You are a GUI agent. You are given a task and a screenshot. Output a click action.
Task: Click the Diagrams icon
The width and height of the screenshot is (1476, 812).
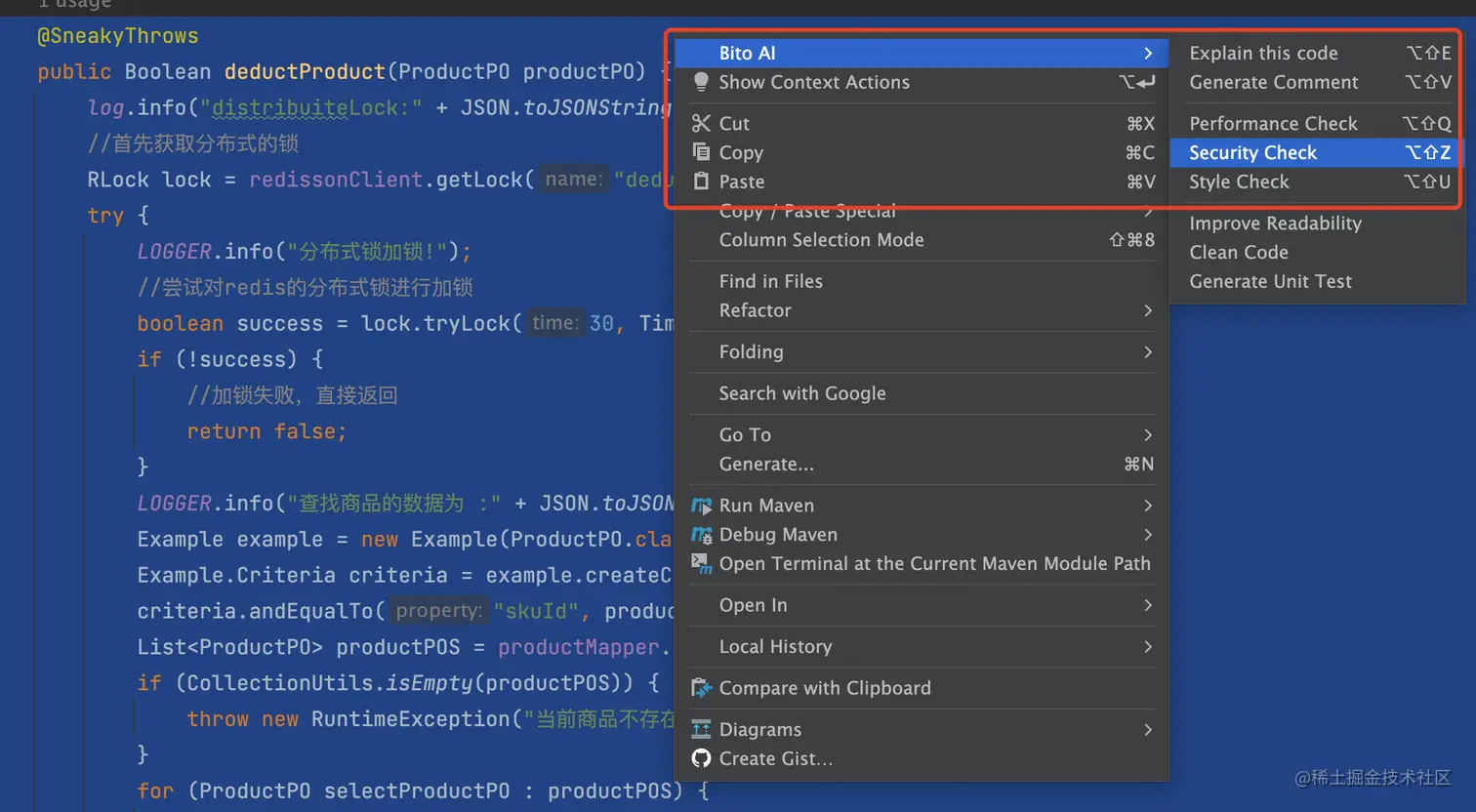701,729
